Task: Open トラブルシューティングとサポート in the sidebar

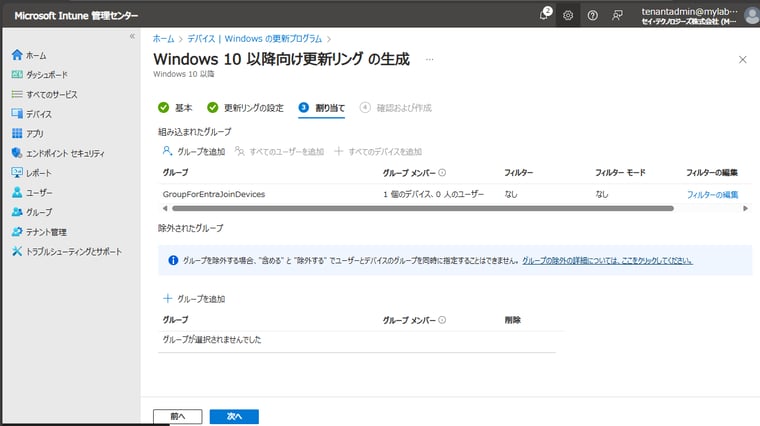Action: pyautogui.click(x=66, y=252)
